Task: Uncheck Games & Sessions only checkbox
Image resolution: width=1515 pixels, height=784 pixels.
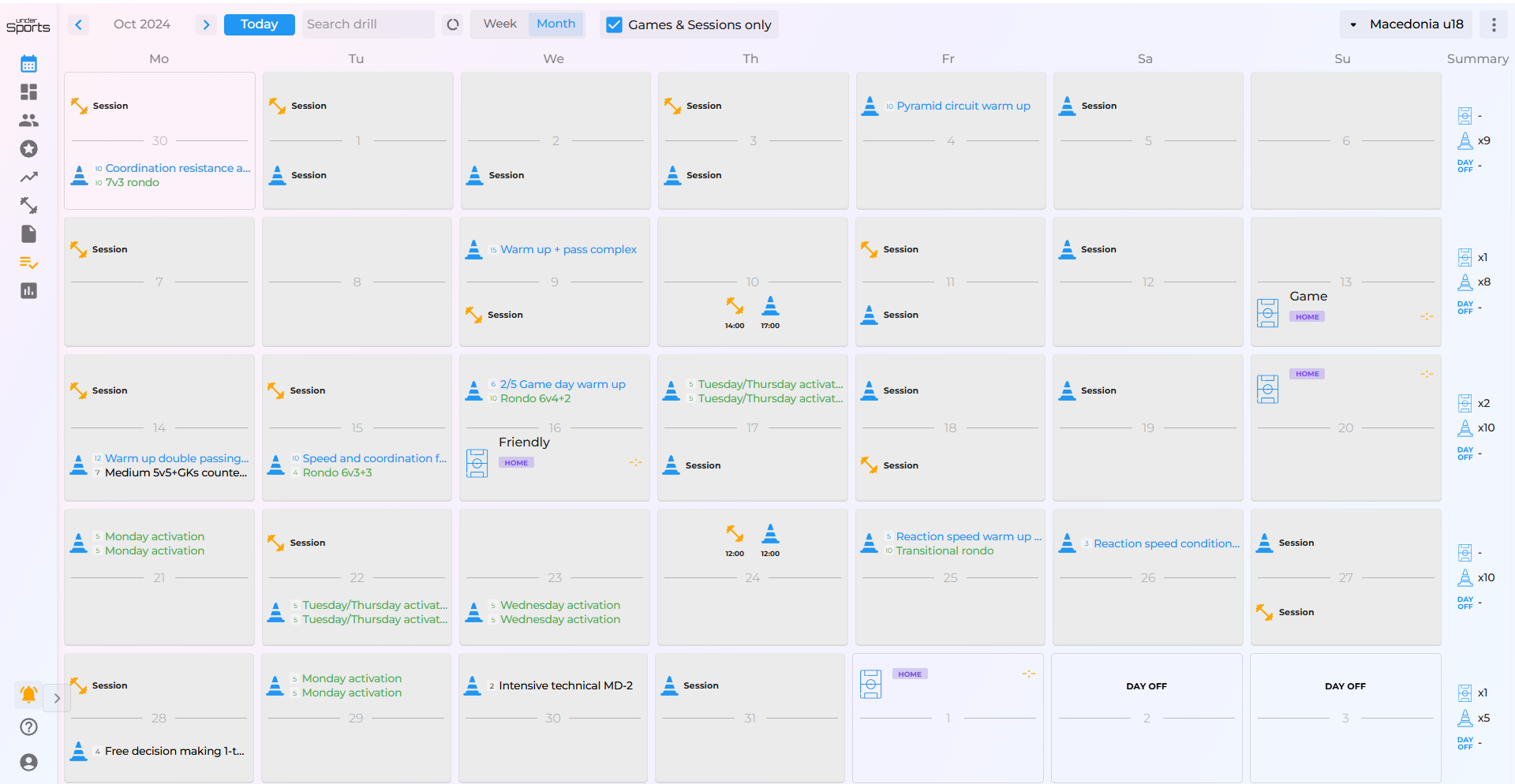Action: click(614, 25)
